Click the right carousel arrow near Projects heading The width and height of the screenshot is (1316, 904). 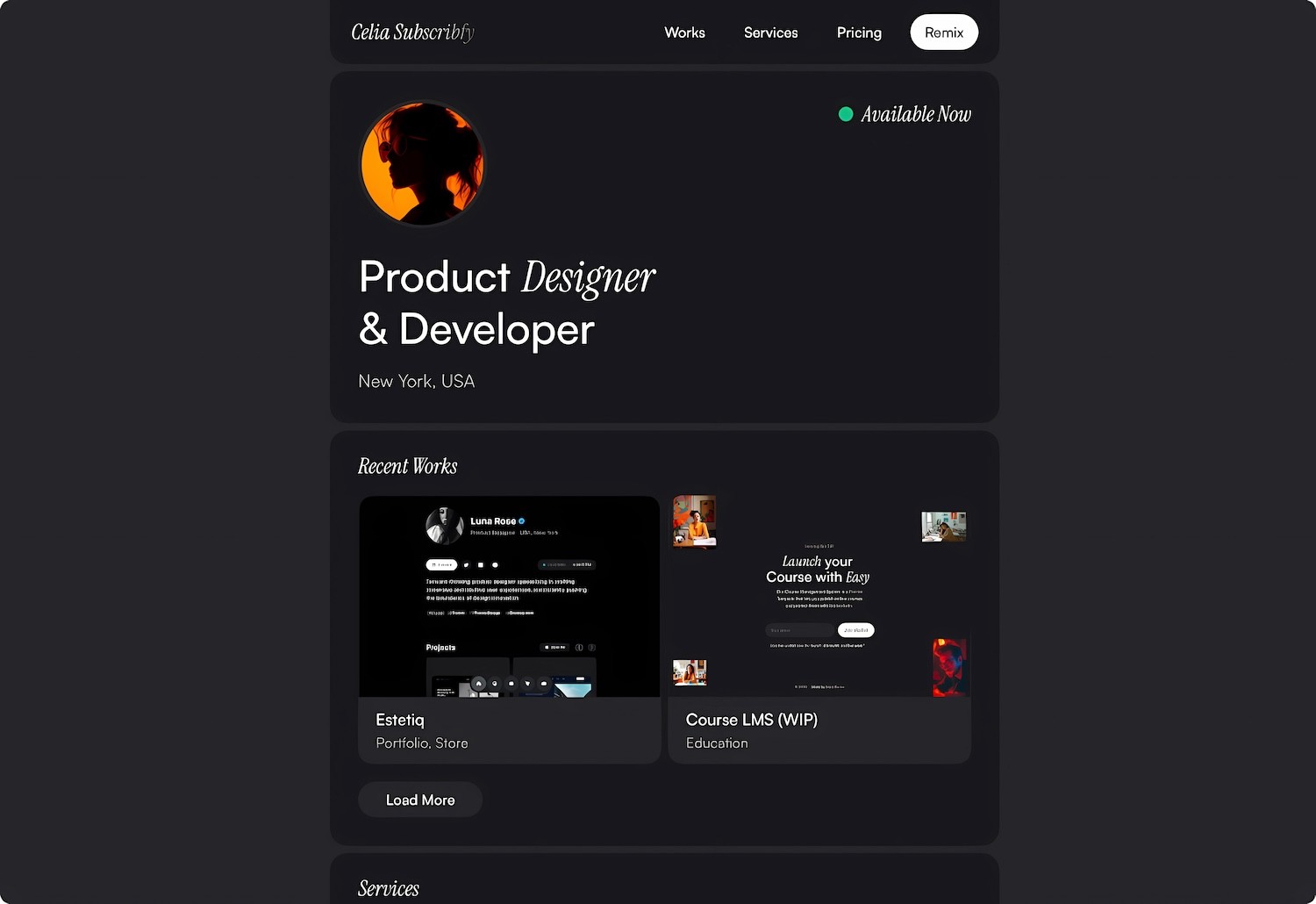click(592, 648)
